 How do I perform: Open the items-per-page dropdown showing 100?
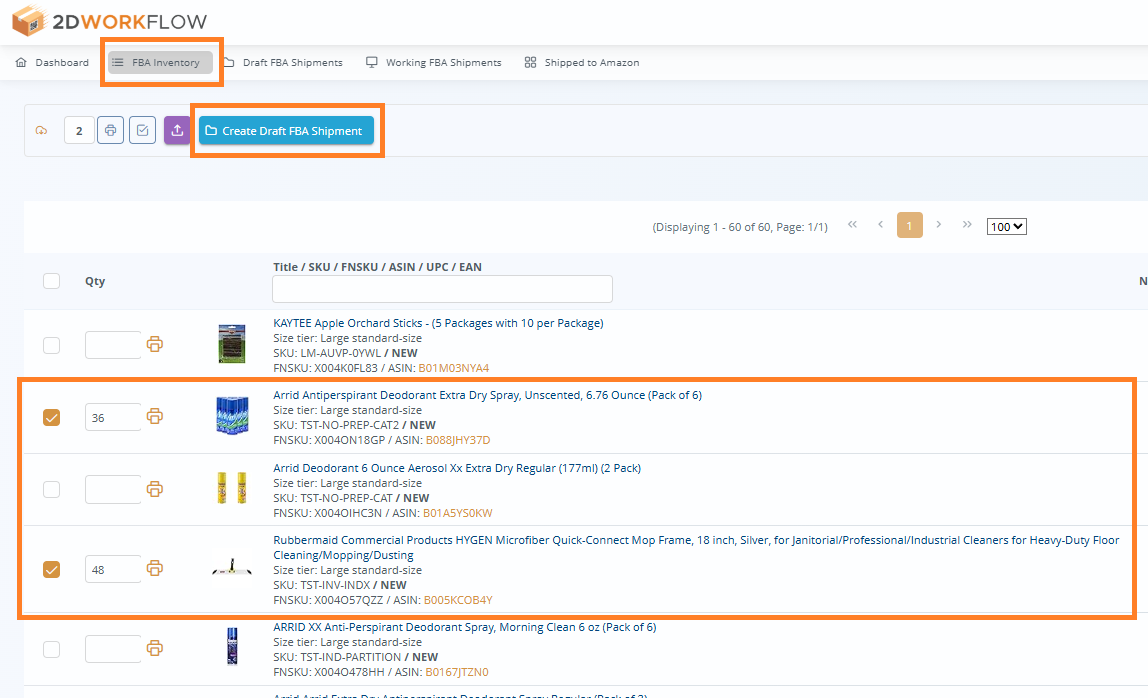pyautogui.click(x=1006, y=226)
